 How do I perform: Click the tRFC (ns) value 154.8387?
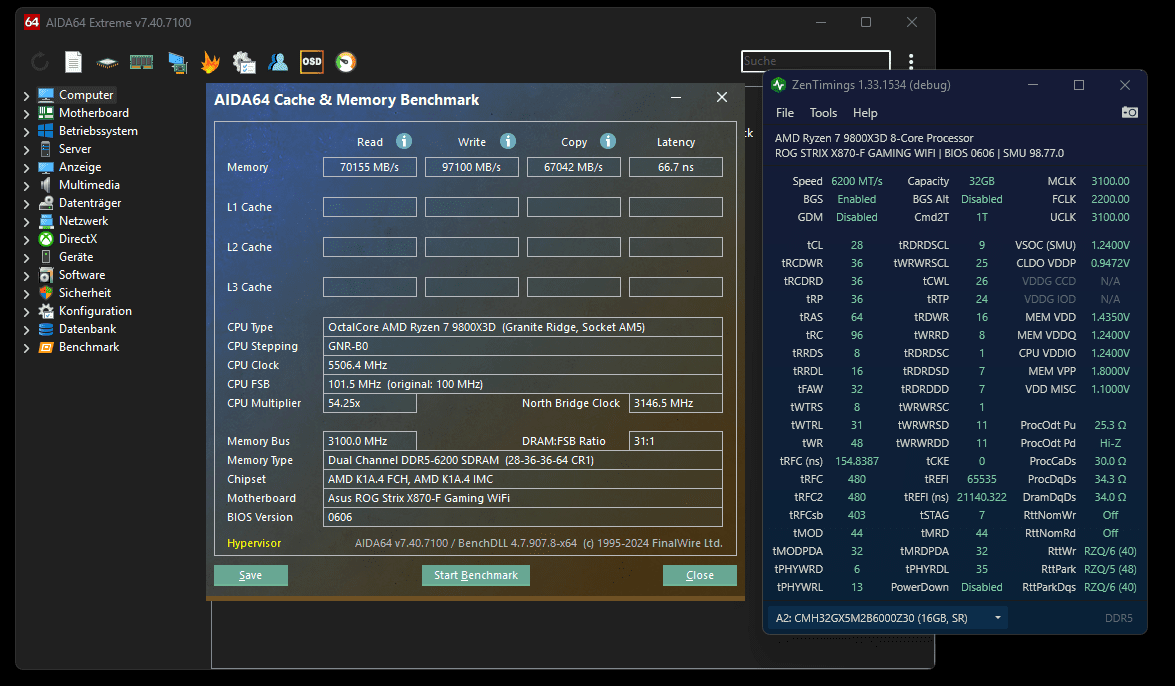[x=857, y=461]
